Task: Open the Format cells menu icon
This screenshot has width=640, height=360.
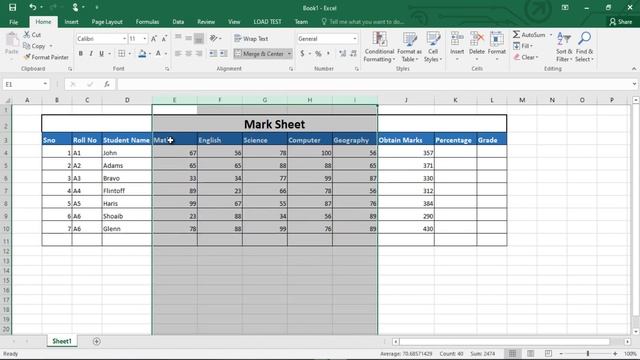Action: coord(497,39)
